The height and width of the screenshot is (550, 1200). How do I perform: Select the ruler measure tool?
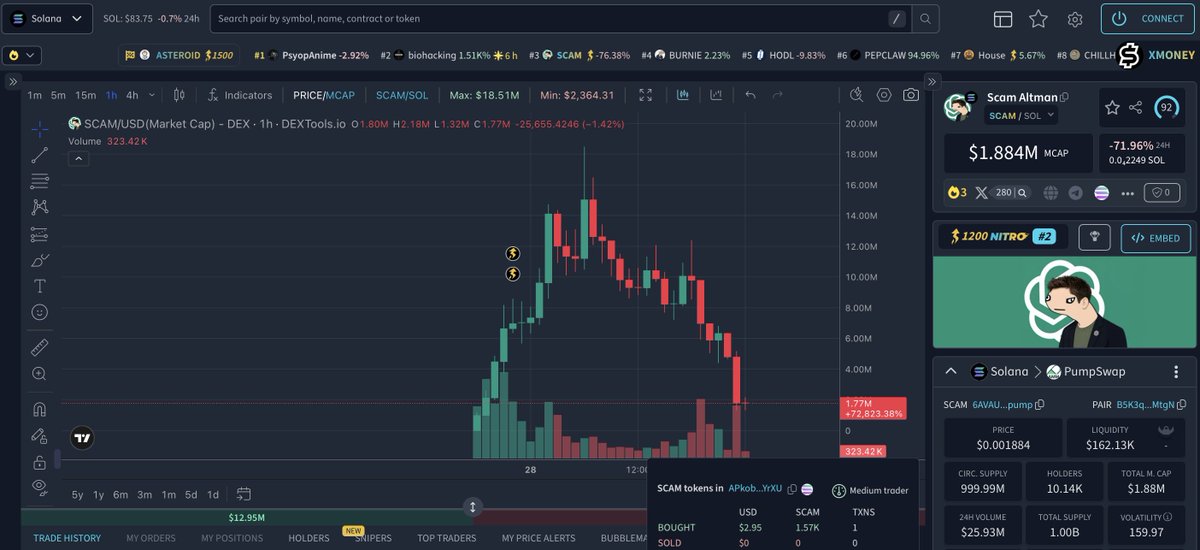point(40,347)
